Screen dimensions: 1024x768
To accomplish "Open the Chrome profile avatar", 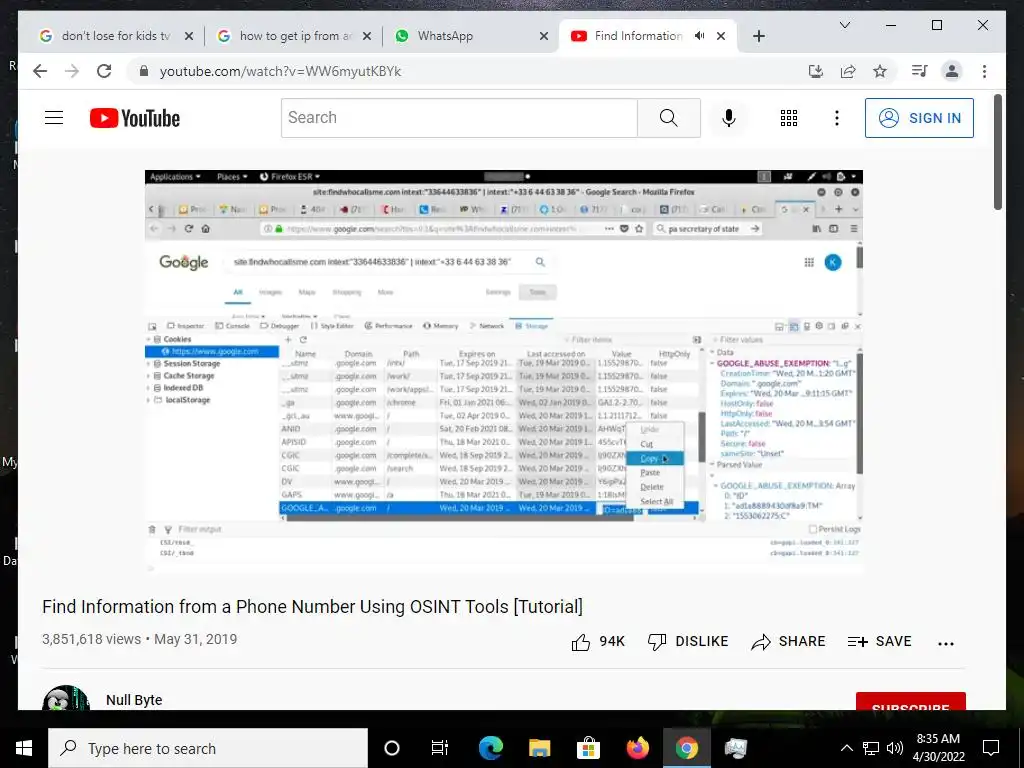I will tap(952, 71).
